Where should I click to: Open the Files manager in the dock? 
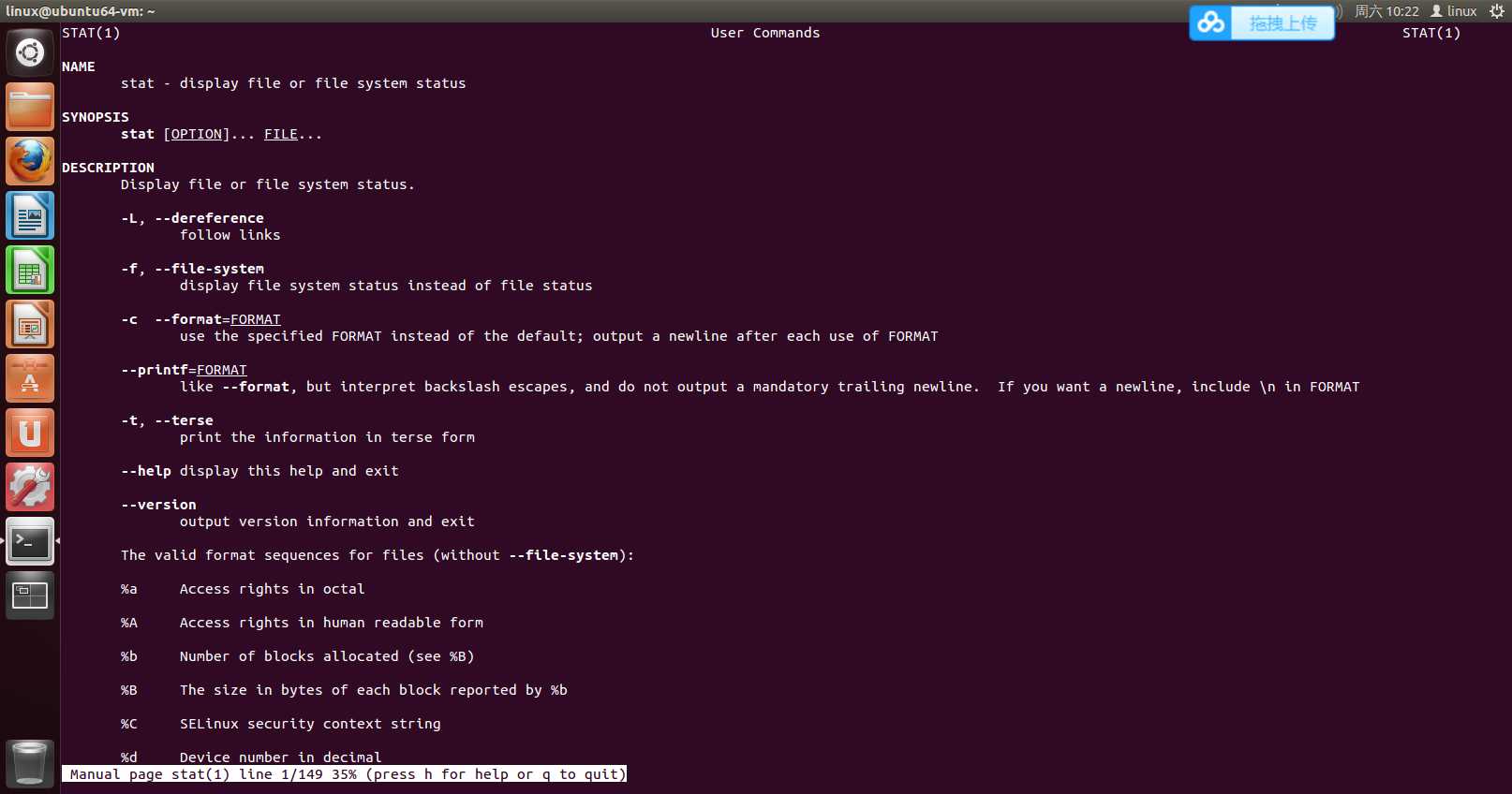point(30,107)
